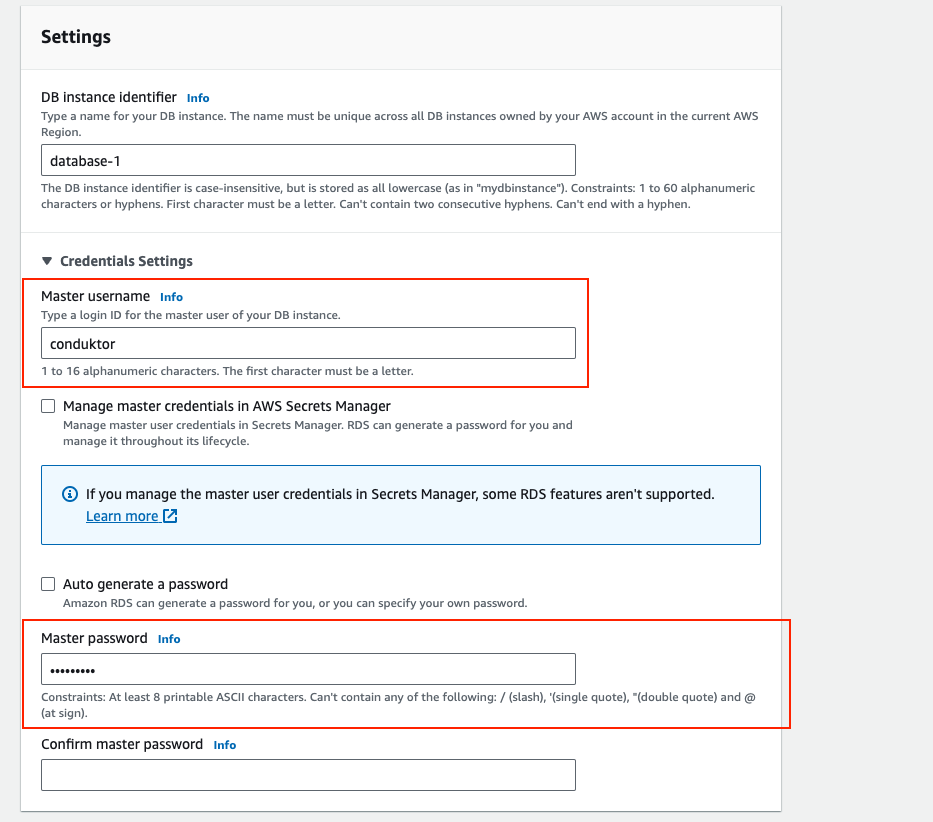Image resolution: width=933 pixels, height=822 pixels.
Task: Click the Info link next to Confirm master password
Action: [224, 744]
